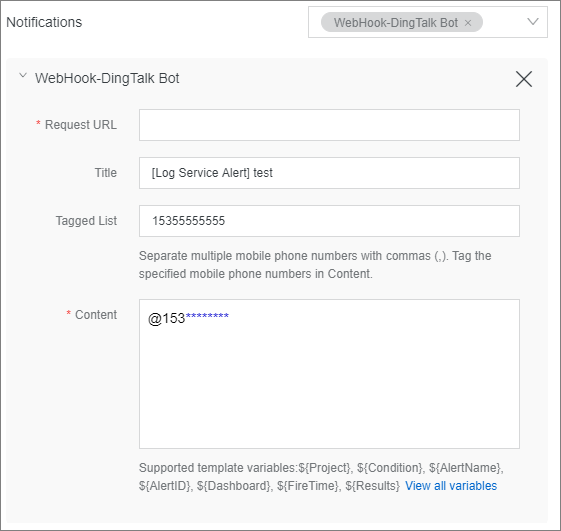This screenshot has height=531, width=561.
Task: Click inside the Content text area
Action: point(329,374)
